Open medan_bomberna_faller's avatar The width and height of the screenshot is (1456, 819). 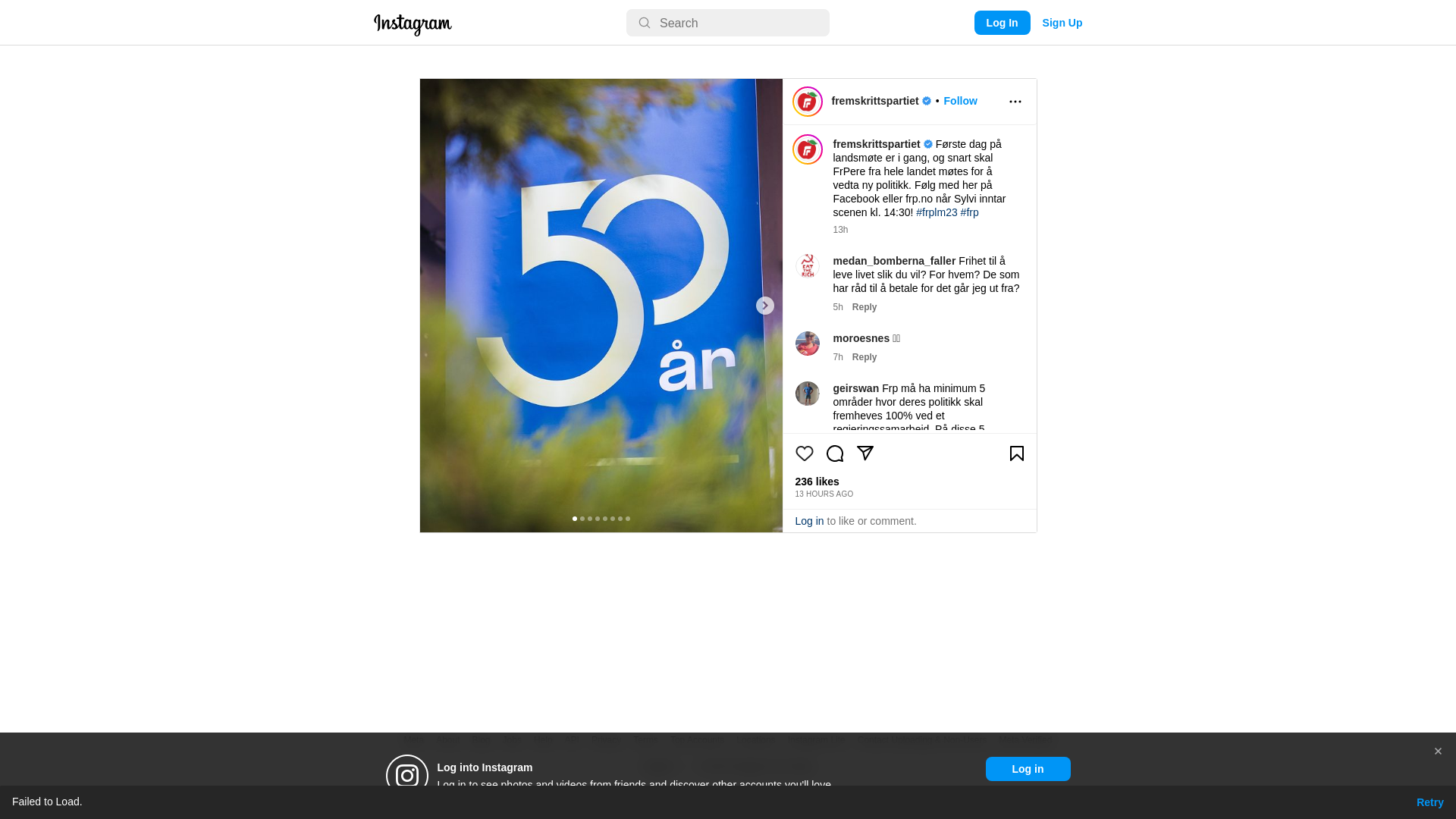click(807, 266)
